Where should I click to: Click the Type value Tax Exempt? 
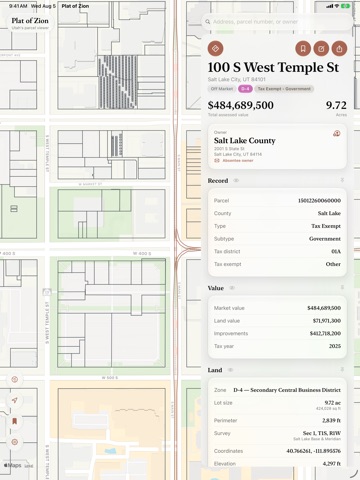click(326, 226)
